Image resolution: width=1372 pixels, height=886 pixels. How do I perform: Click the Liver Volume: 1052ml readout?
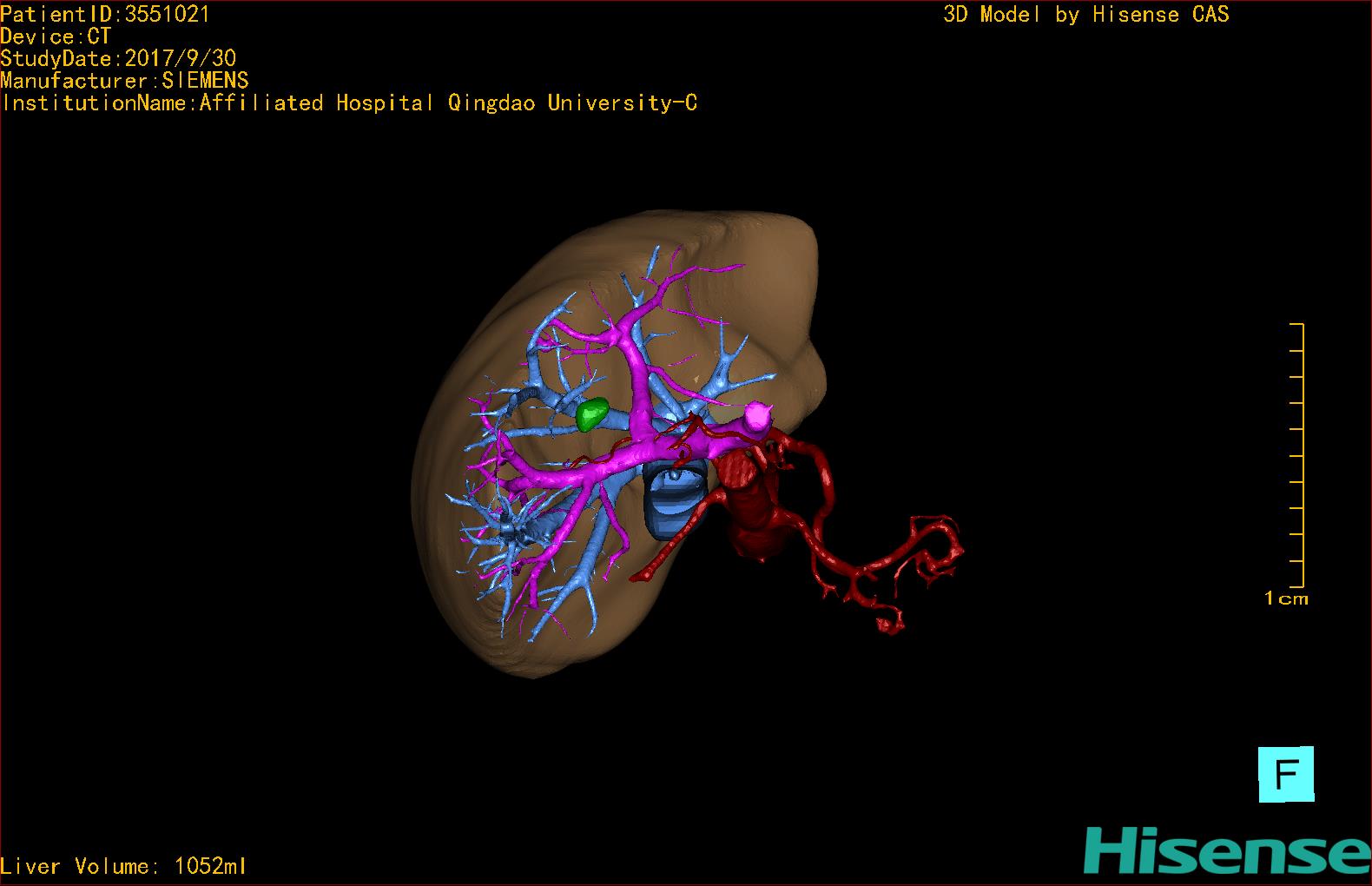[123, 866]
